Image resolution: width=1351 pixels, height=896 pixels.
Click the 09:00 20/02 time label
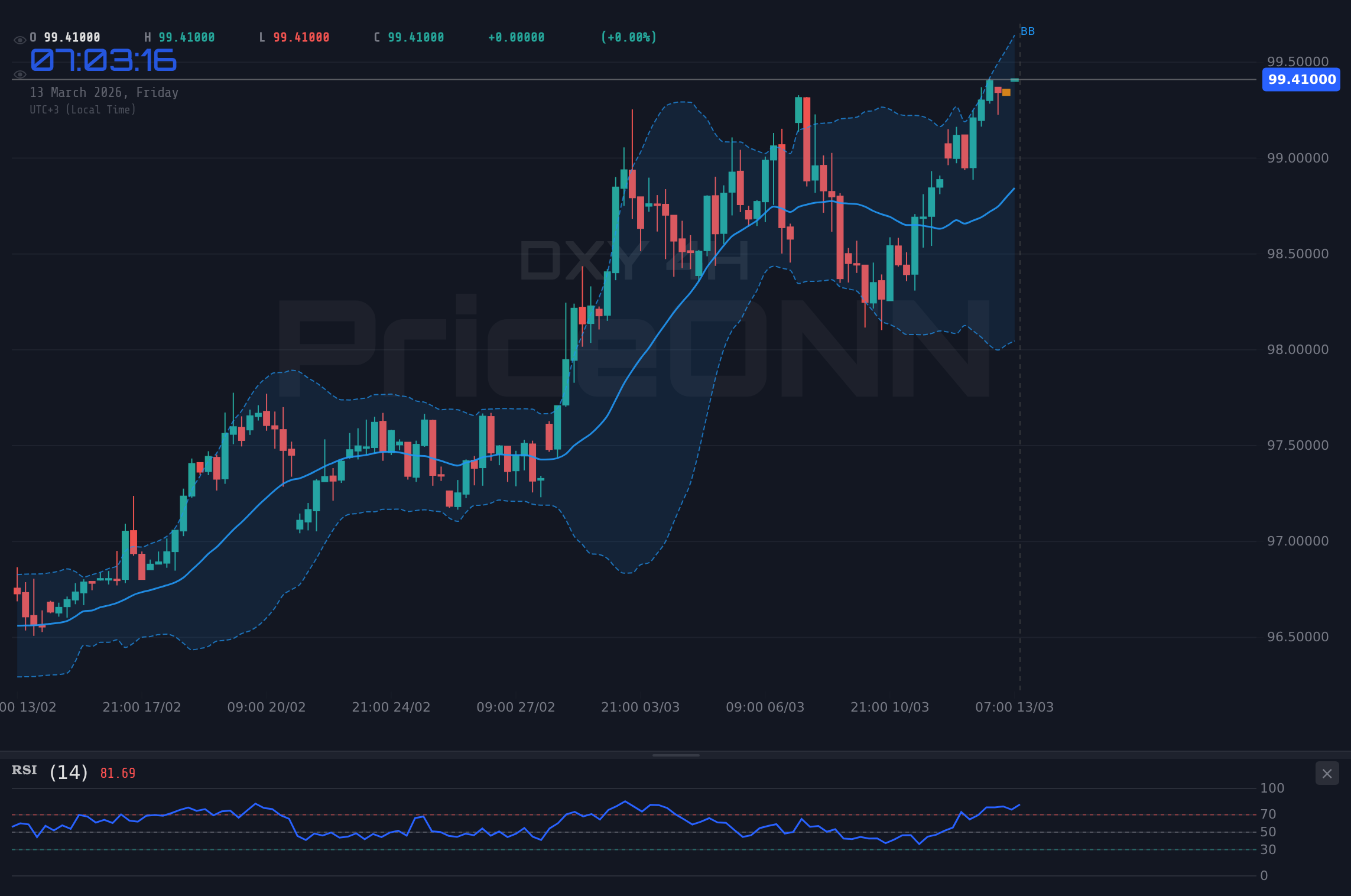[x=267, y=707]
